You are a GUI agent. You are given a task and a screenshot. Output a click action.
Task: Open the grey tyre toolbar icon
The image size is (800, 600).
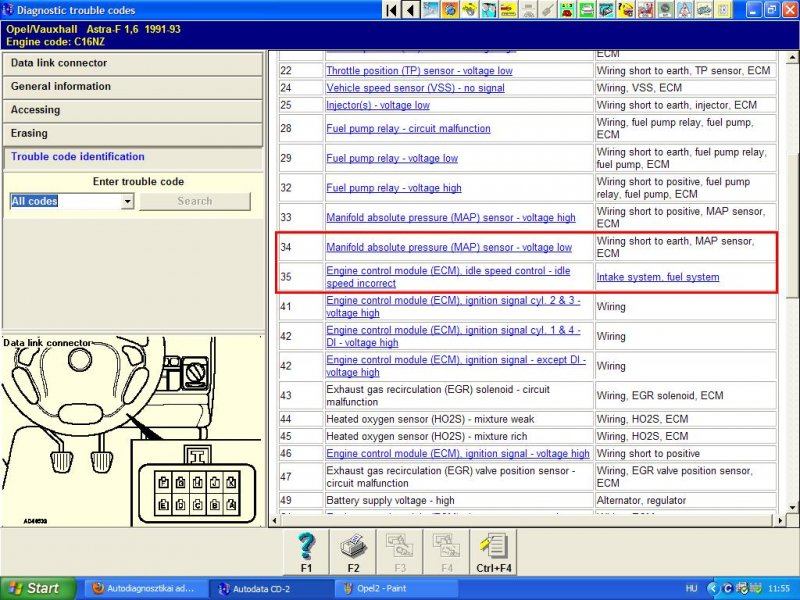click(665, 10)
